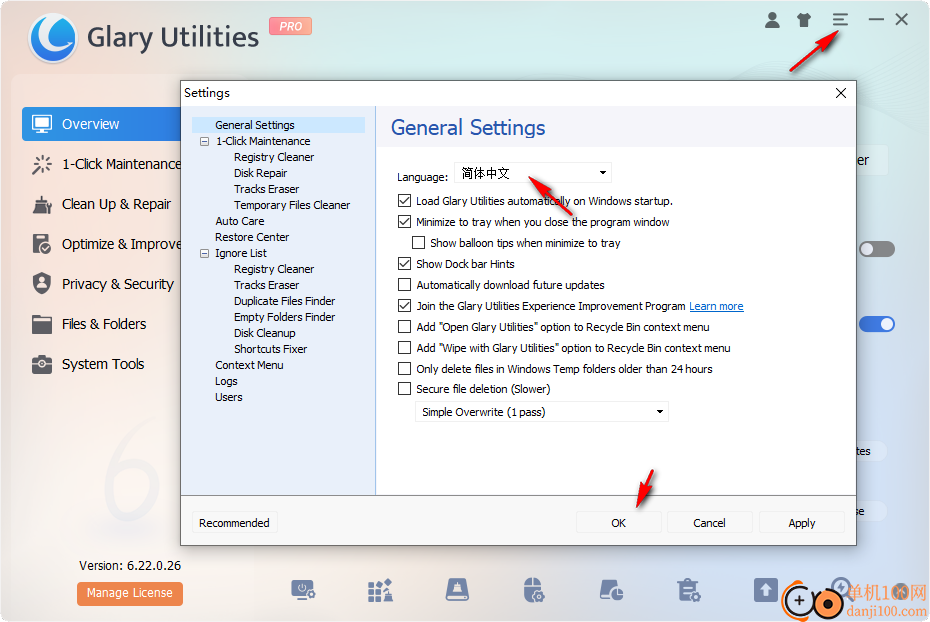
Task: Open the Overview tab in main sidebar
Action: (x=101, y=124)
